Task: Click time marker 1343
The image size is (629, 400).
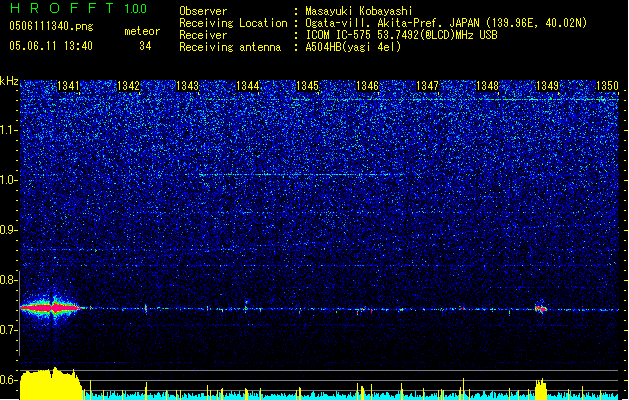Action: pos(188,86)
